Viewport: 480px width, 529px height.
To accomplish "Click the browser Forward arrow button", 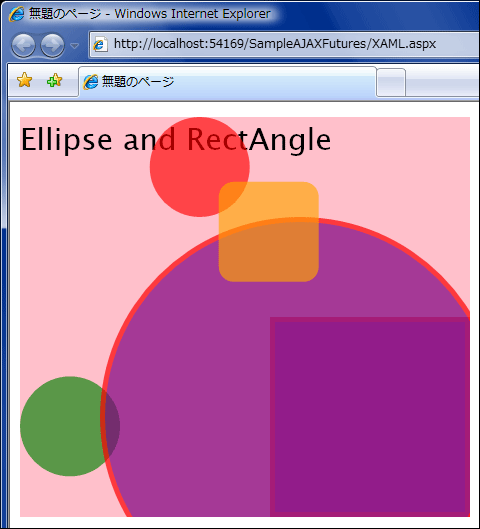I will tap(52, 45).
